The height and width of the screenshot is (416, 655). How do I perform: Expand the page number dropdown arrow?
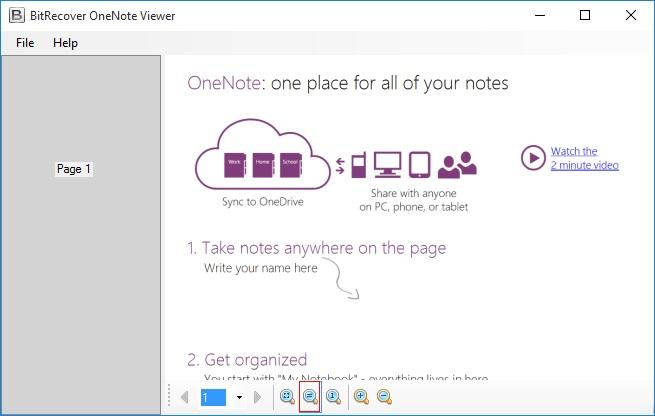coord(239,397)
